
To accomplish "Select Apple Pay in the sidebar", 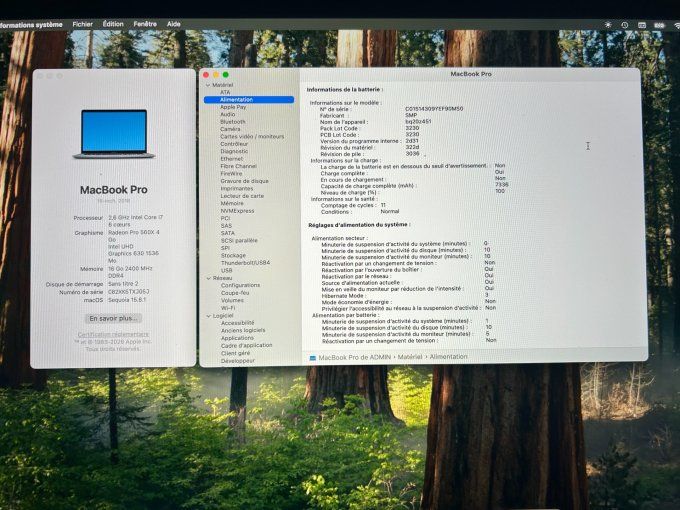I will tap(233, 107).
